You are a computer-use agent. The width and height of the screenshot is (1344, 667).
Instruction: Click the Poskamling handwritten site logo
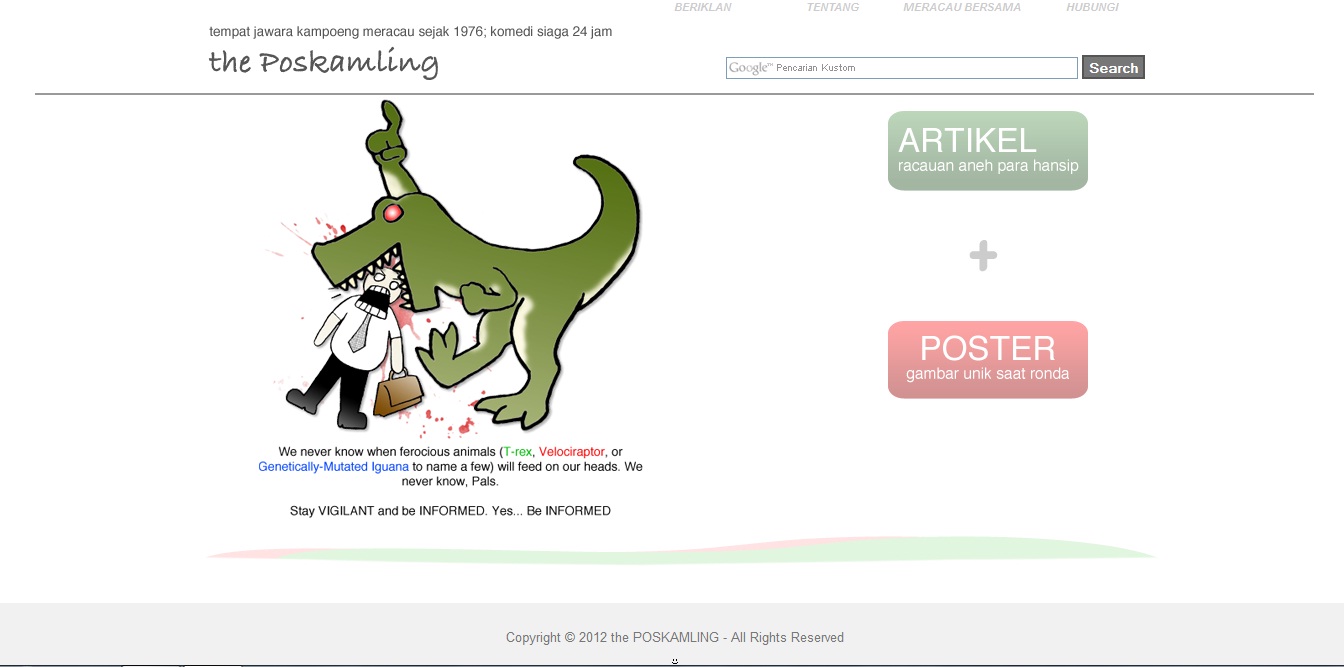(x=323, y=63)
